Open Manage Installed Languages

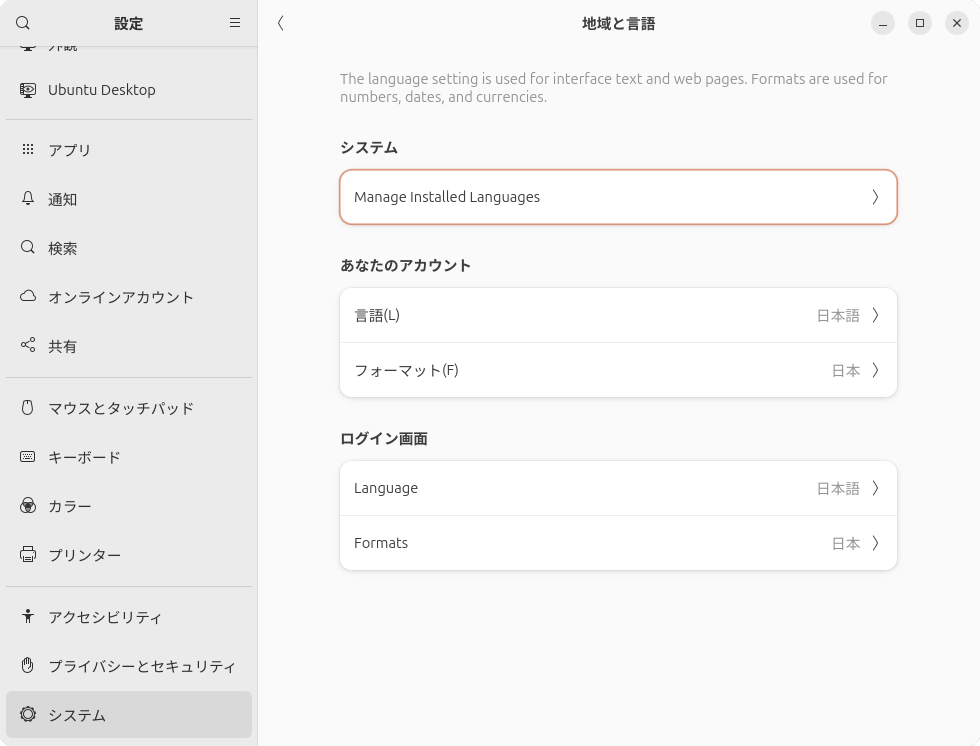click(618, 197)
